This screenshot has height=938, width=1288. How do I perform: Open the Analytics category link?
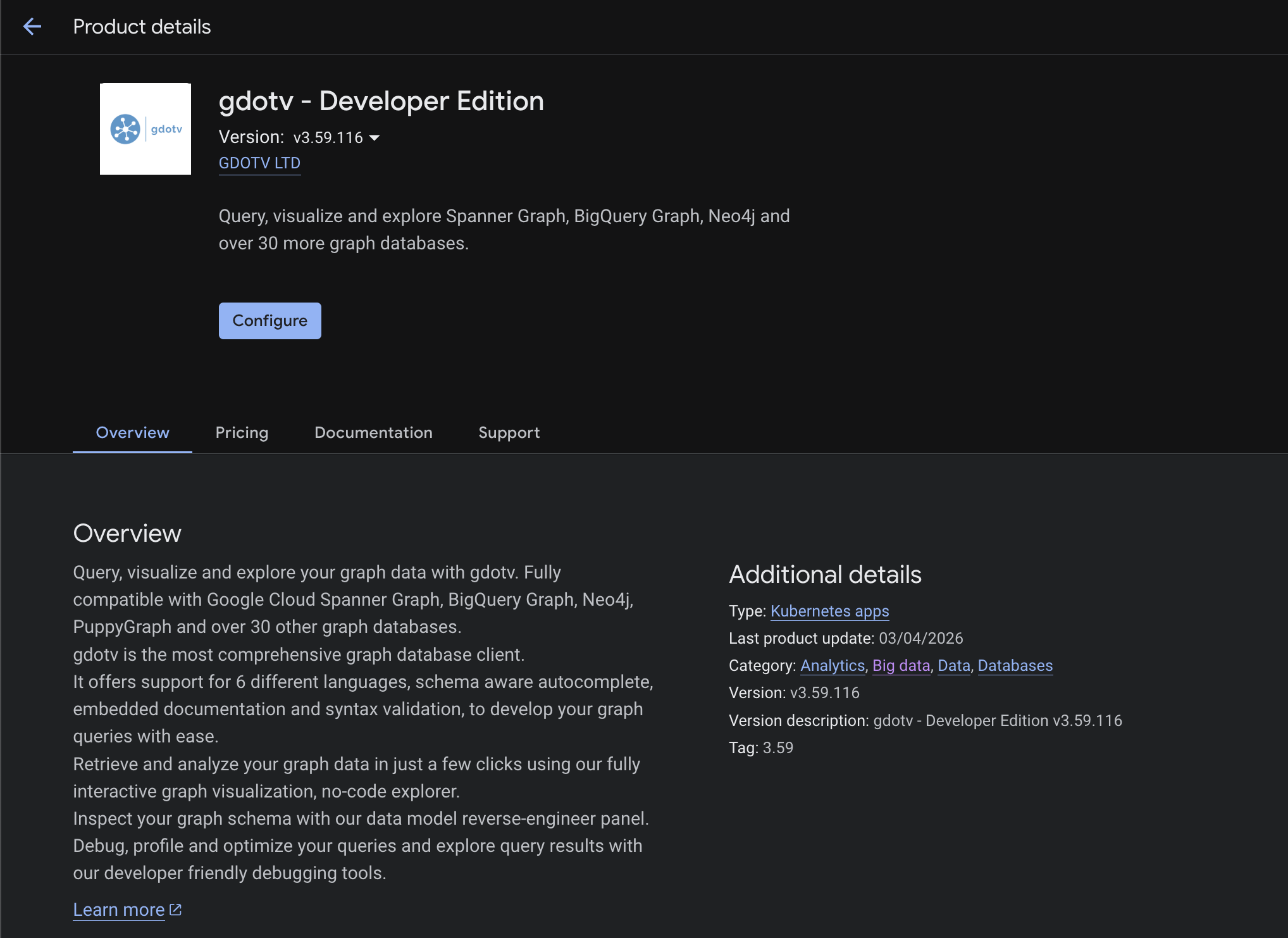pos(833,665)
